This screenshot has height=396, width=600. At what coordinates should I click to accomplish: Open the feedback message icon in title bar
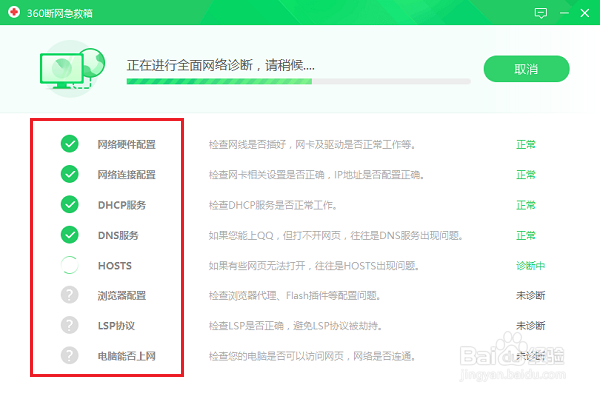click(540, 13)
